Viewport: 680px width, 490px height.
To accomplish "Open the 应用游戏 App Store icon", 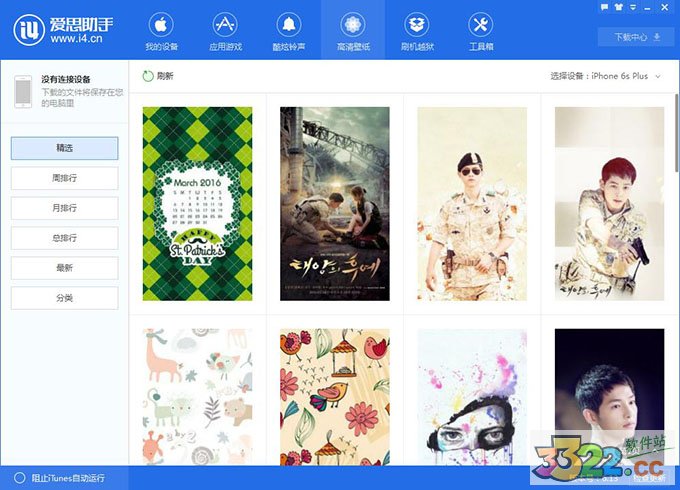I will [x=225, y=25].
